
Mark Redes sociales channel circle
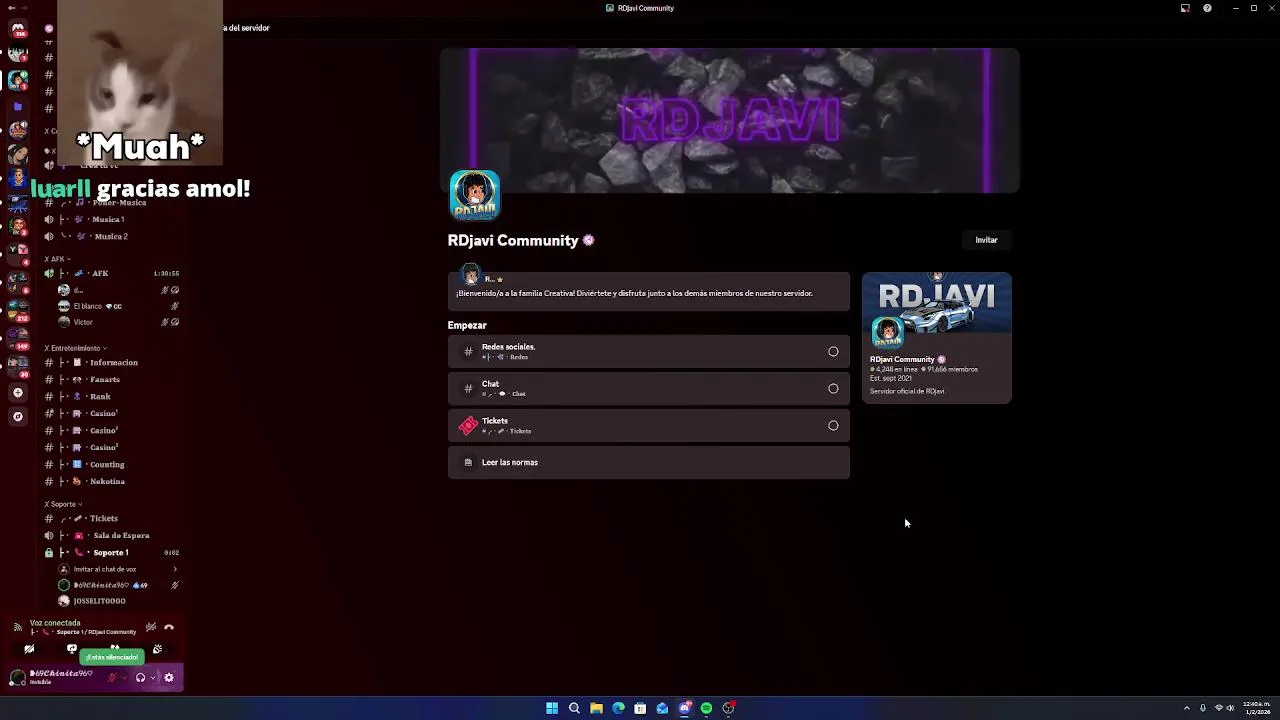click(x=833, y=352)
